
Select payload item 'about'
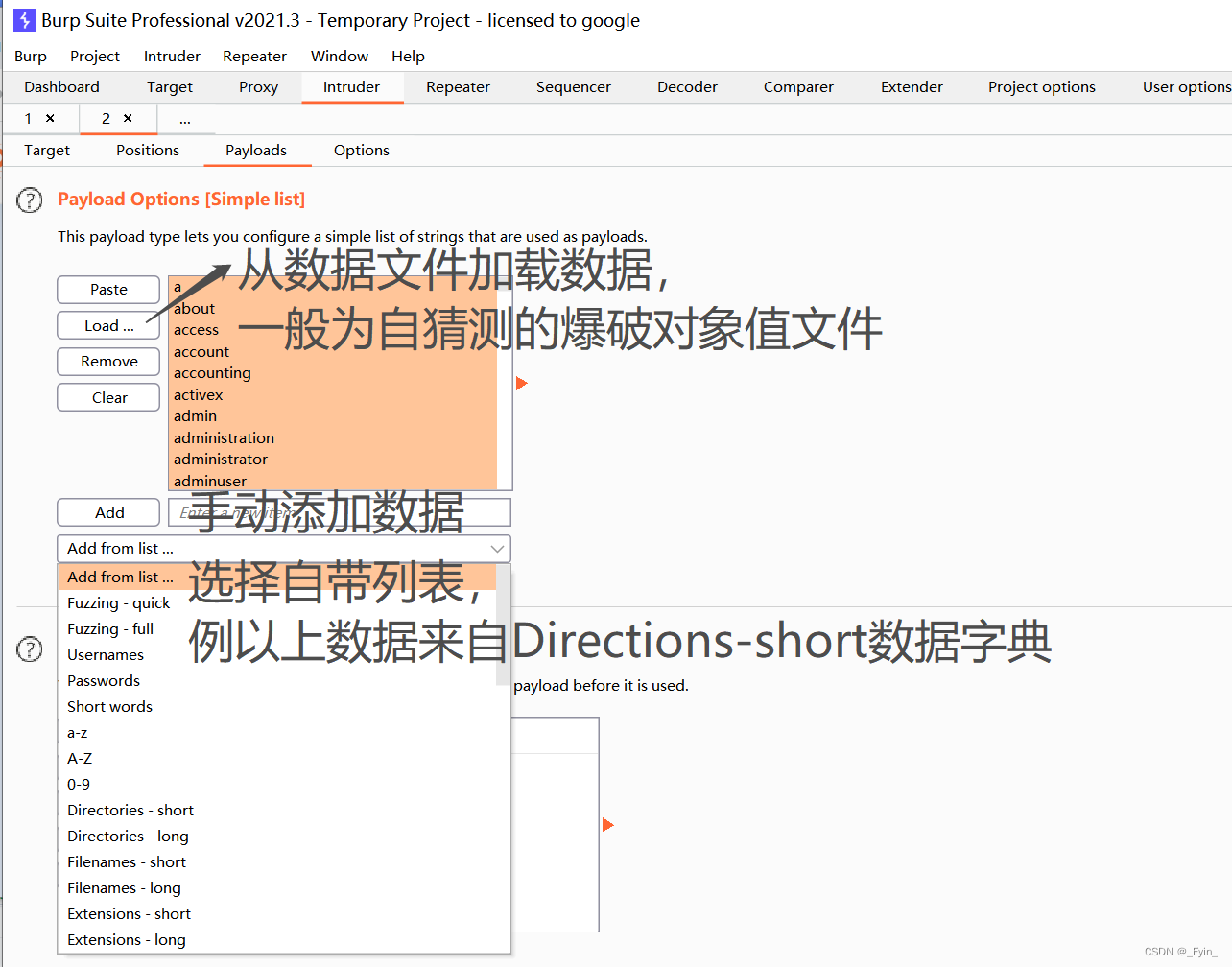point(333,309)
